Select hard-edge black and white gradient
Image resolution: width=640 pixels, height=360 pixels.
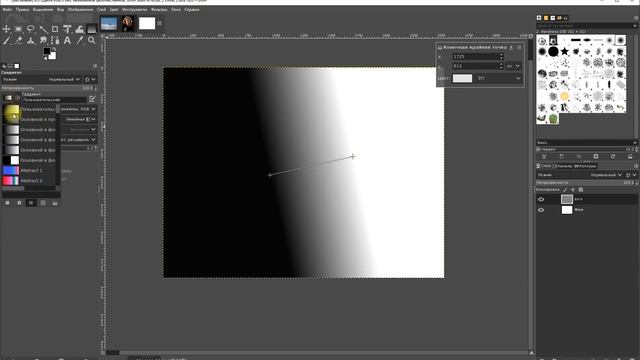point(29,160)
